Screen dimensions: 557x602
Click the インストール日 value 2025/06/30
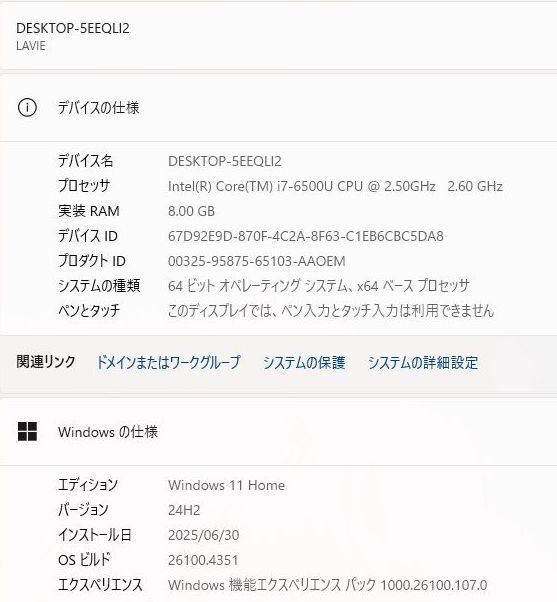203,535
